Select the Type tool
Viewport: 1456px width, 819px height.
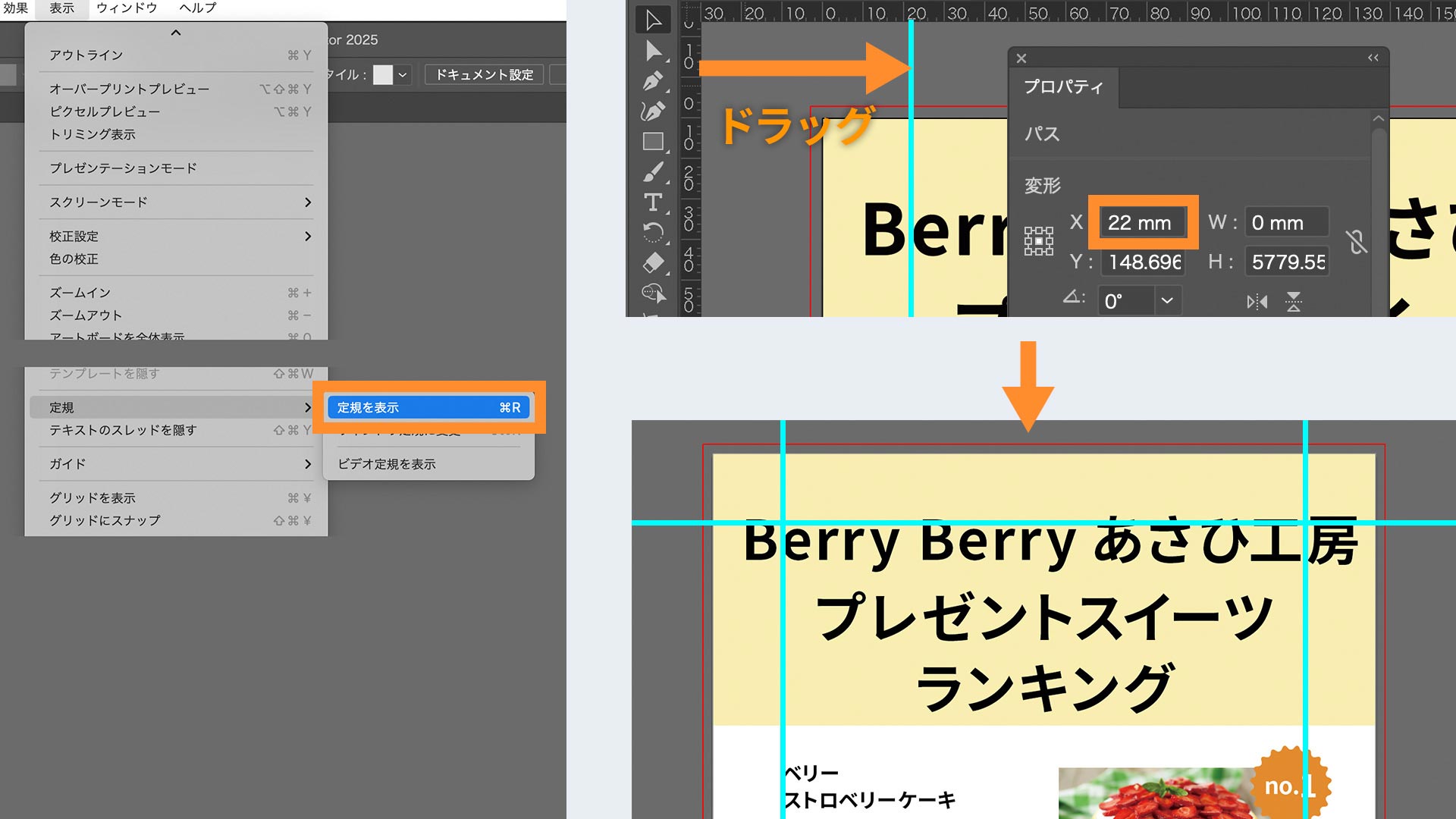click(653, 202)
